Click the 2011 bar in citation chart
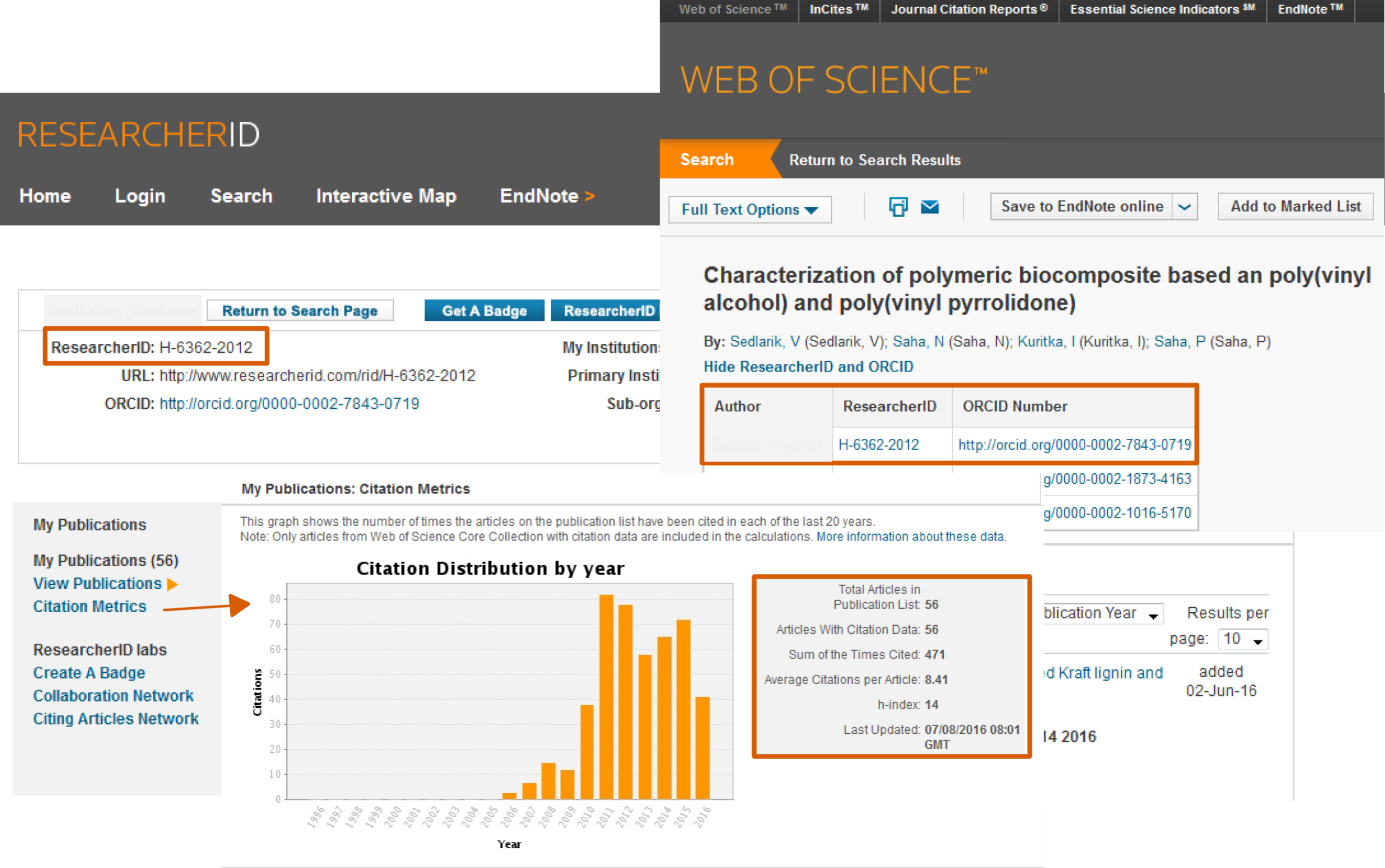Image resolution: width=1385 pixels, height=868 pixels. point(606,697)
